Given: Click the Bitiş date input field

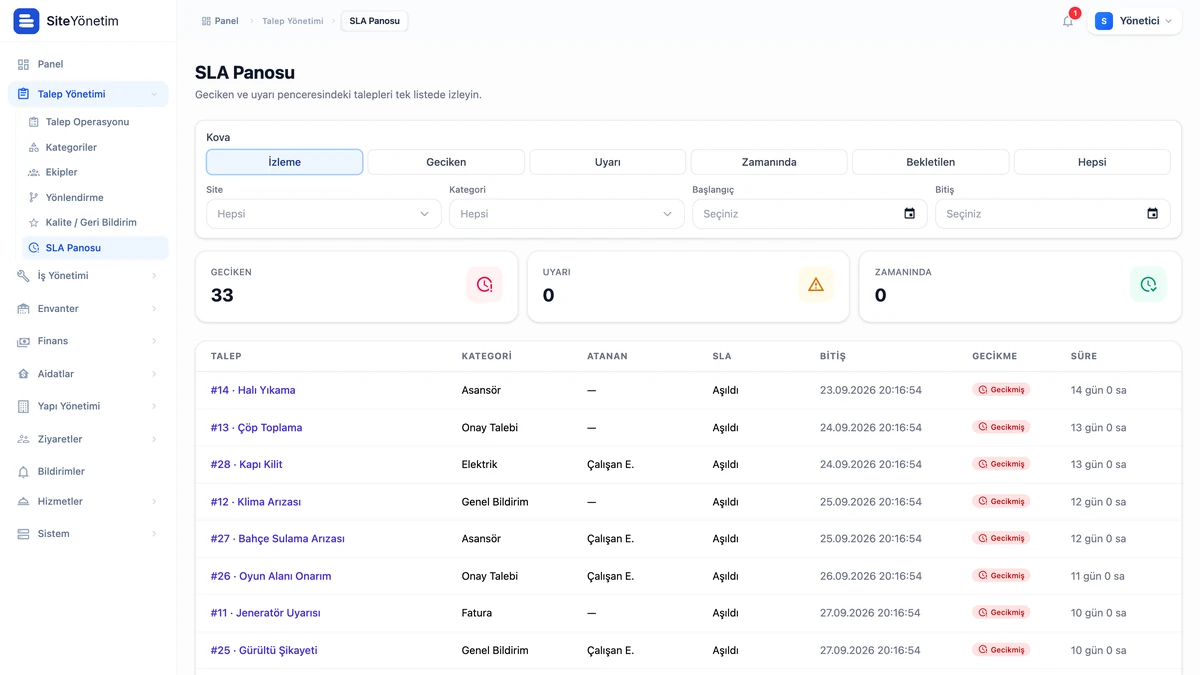Looking at the screenshot, I should [x=1053, y=214].
